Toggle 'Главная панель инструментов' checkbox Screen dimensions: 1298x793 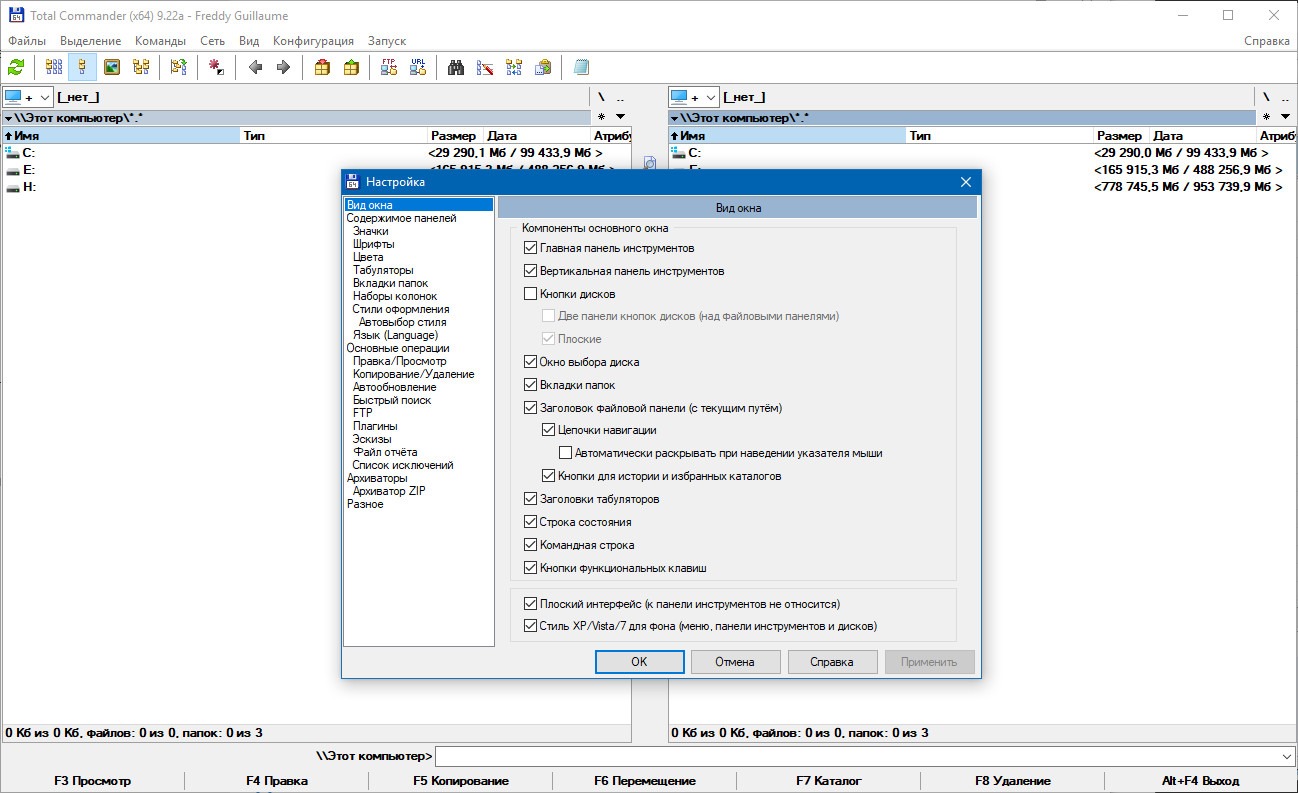531,248
